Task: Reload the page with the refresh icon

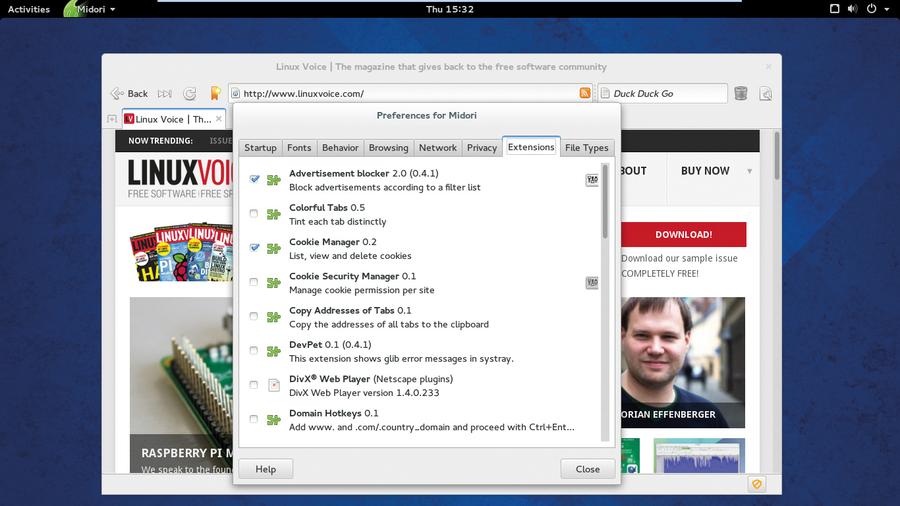Action: [x=189, y=94]
